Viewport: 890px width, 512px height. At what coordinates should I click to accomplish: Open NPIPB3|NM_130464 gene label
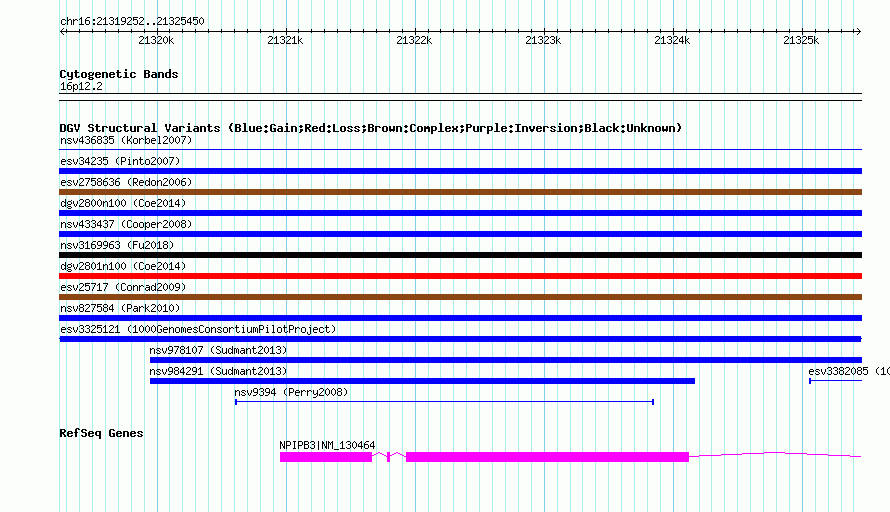tap(327, 446)
